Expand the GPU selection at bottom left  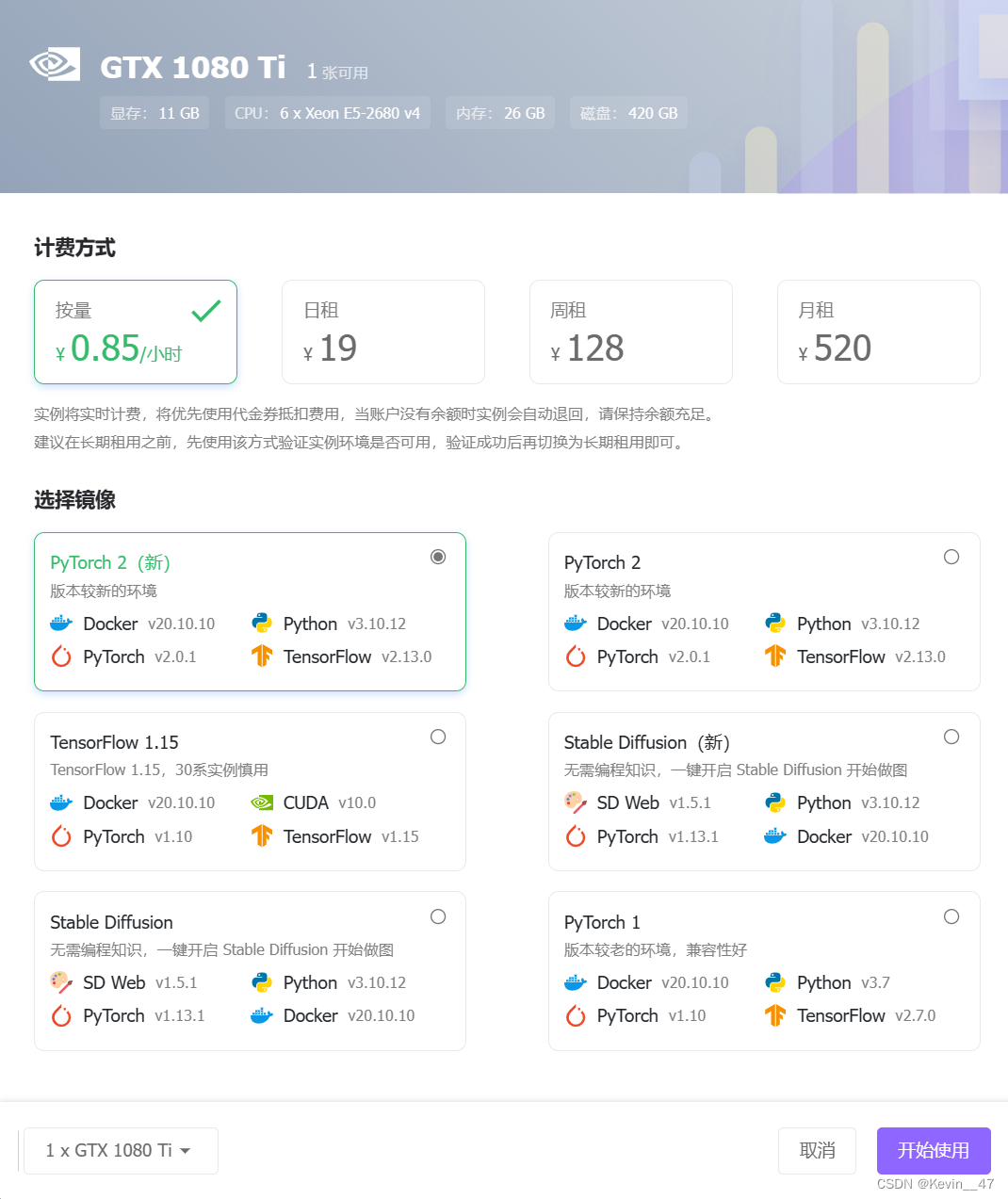(x=120, y=1150)
